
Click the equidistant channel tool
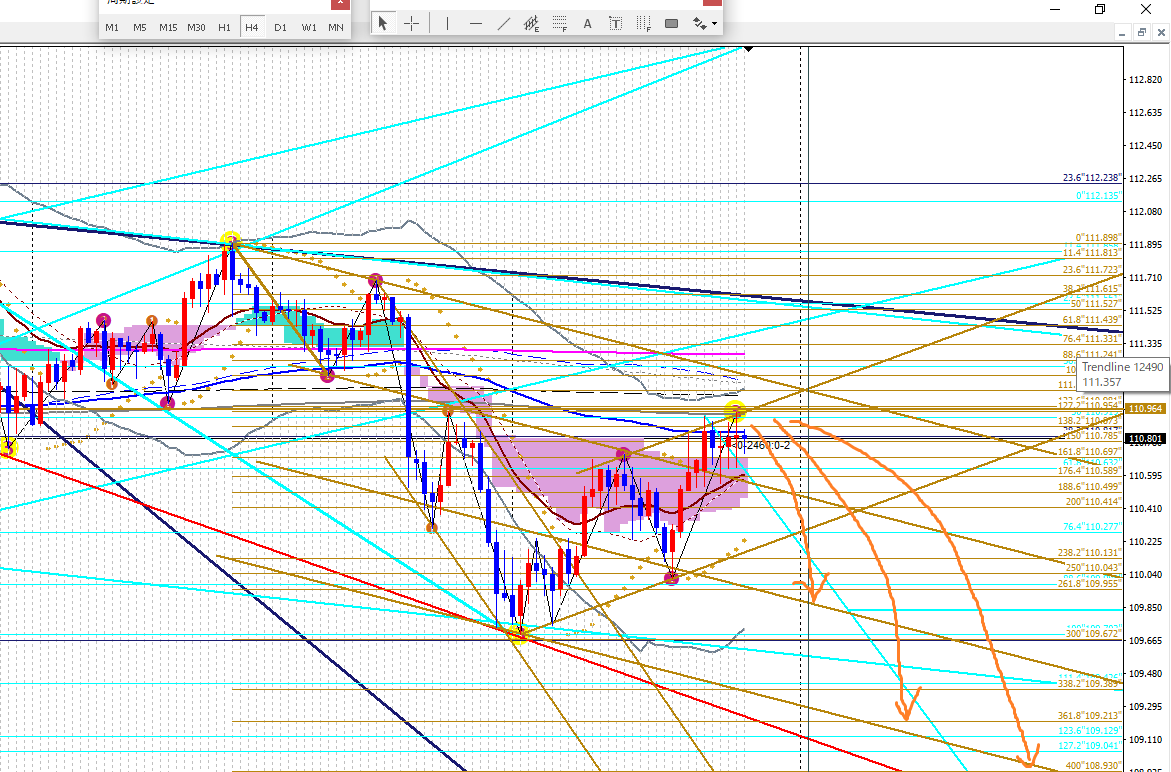point(532,24)
